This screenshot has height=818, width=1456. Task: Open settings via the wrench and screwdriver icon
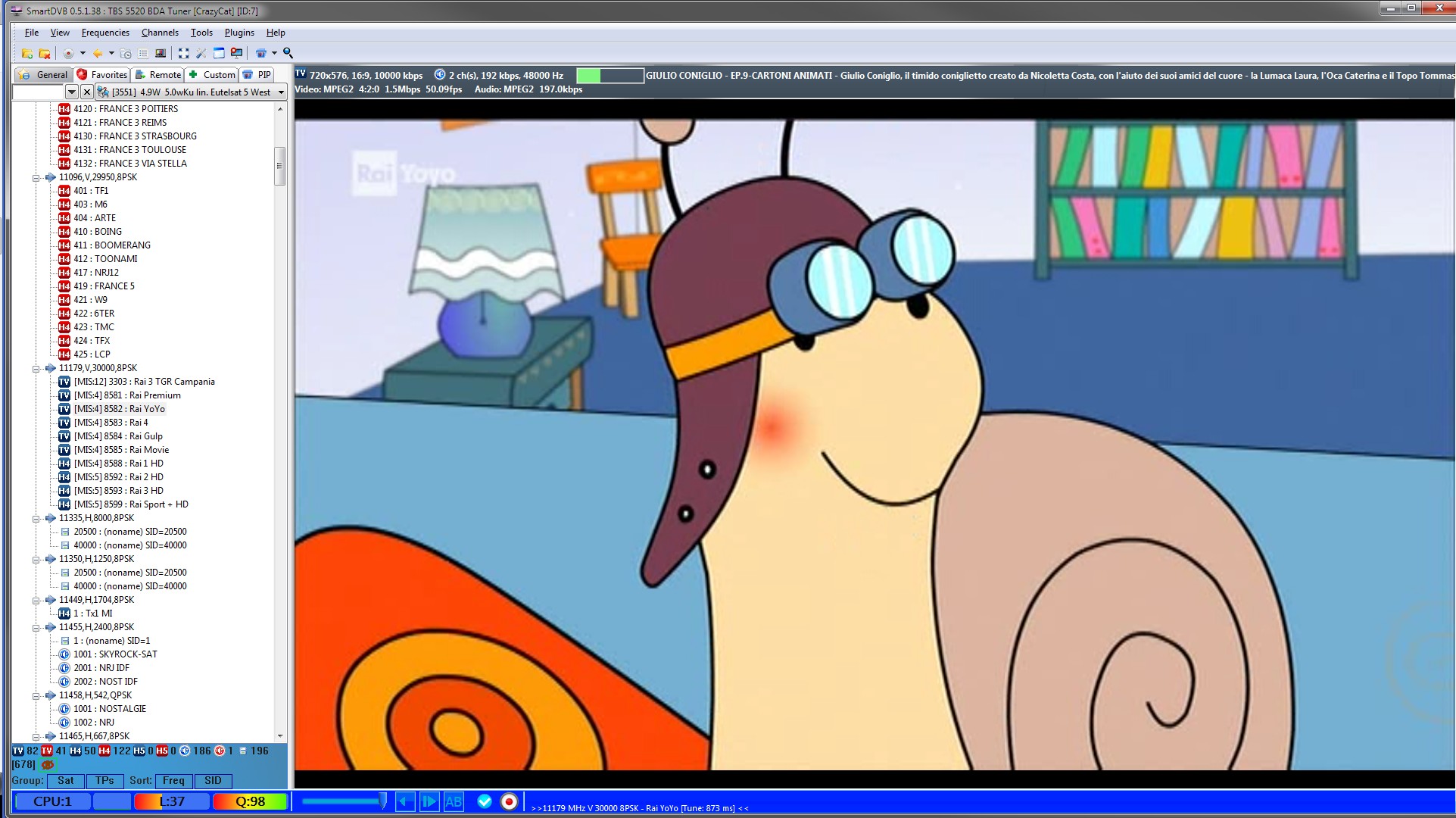201,53
